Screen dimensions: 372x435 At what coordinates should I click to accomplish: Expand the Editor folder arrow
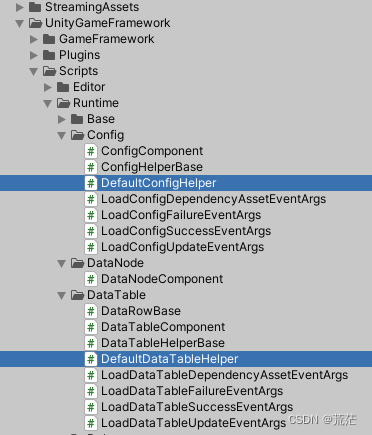[x=48, y=87]
